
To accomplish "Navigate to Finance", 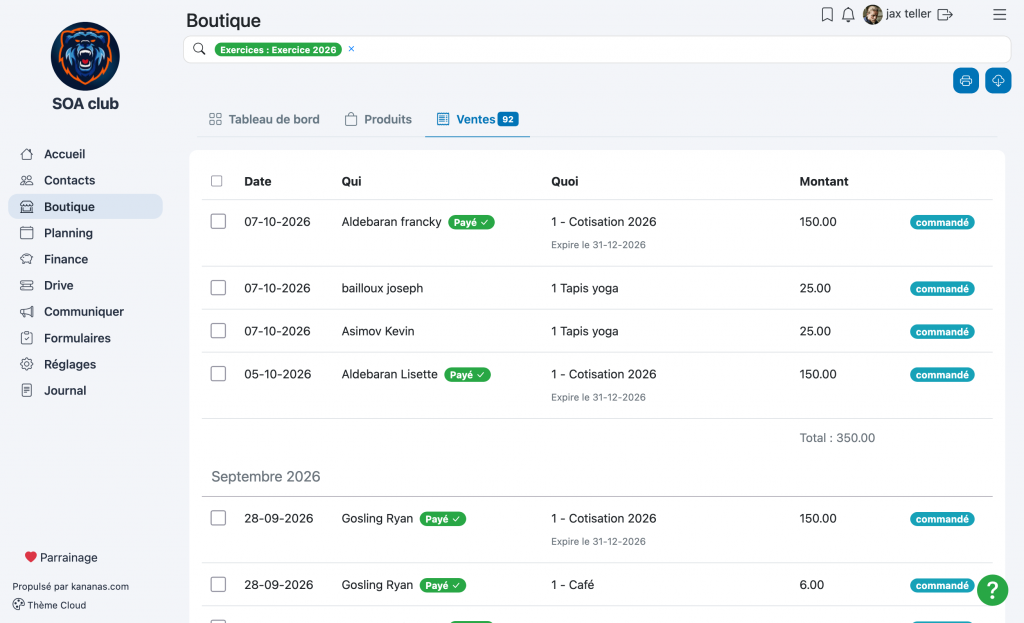I will 65,259.
